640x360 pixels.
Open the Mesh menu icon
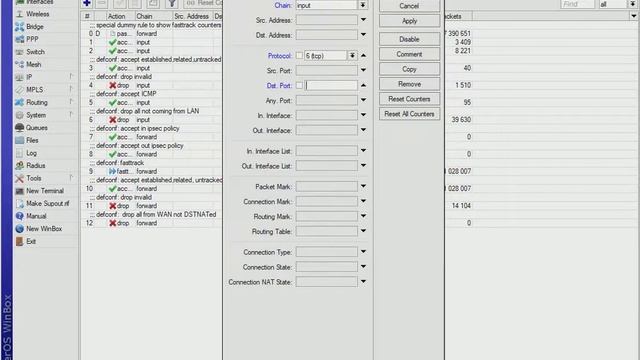pos(19,64)
